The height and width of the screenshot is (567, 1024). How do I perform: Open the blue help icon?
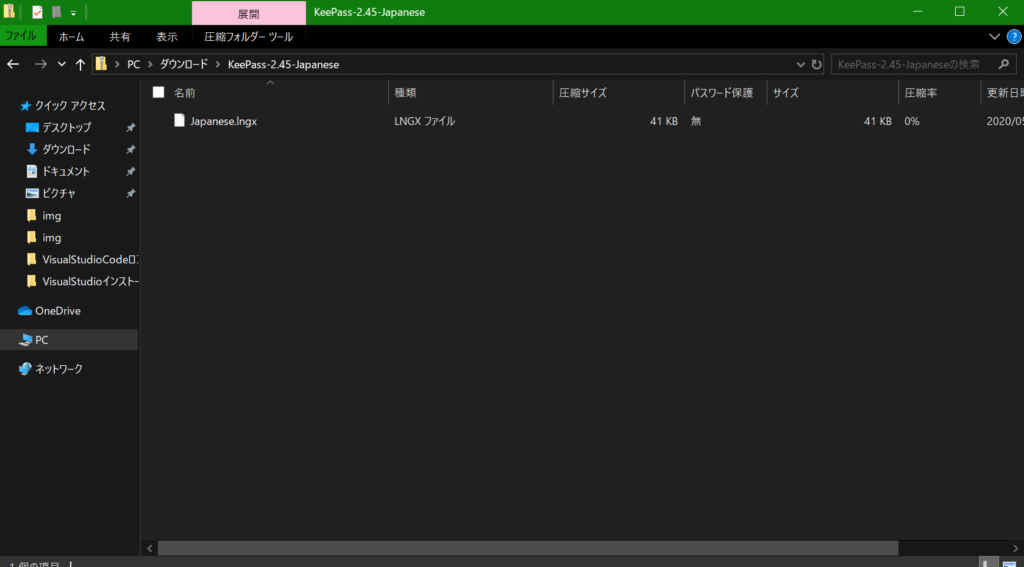point(1013,37)
